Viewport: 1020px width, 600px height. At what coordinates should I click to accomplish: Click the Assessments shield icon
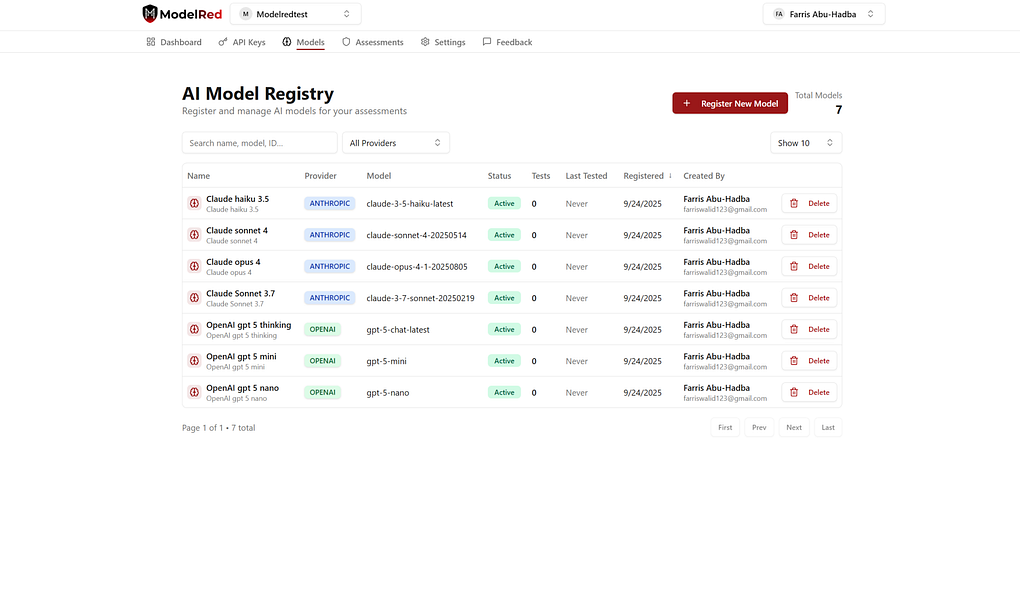point(346,42)
